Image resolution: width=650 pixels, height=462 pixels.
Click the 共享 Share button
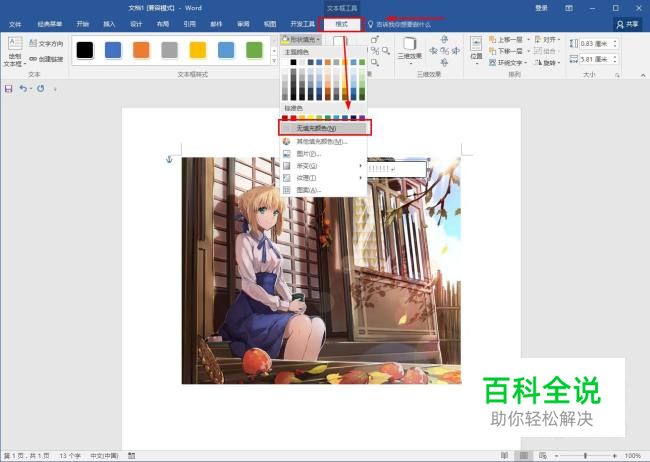click(628, 24)
